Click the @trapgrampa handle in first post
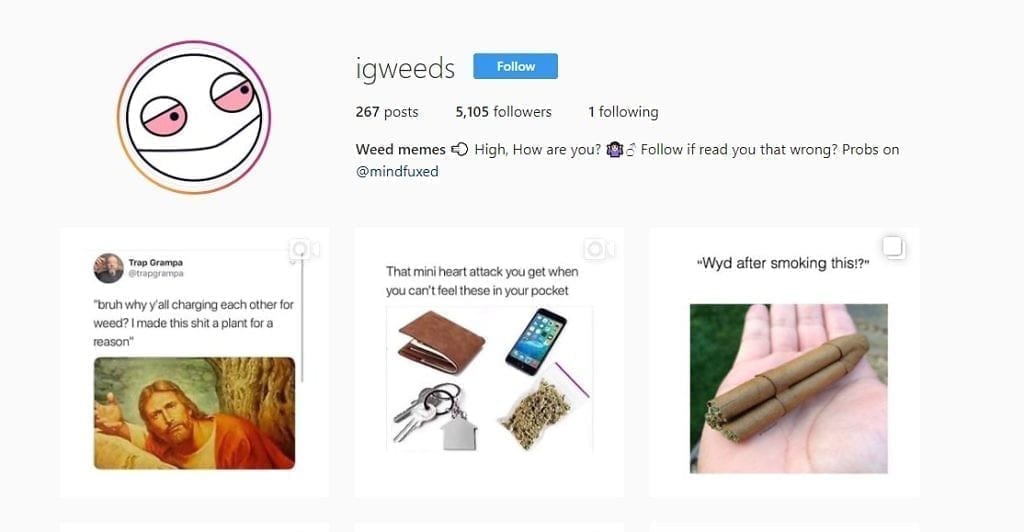This screenshot has width=1024, height=532. 156,274
